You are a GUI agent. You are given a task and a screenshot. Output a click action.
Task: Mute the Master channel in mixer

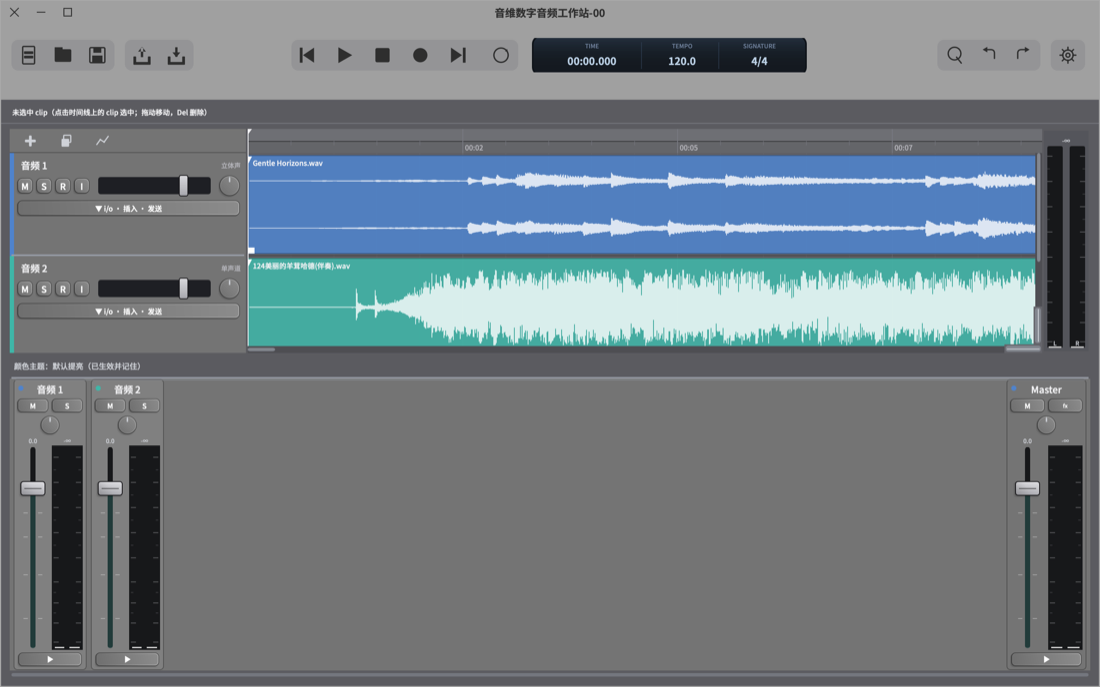pyautogui.click(x=1028, y=406)
